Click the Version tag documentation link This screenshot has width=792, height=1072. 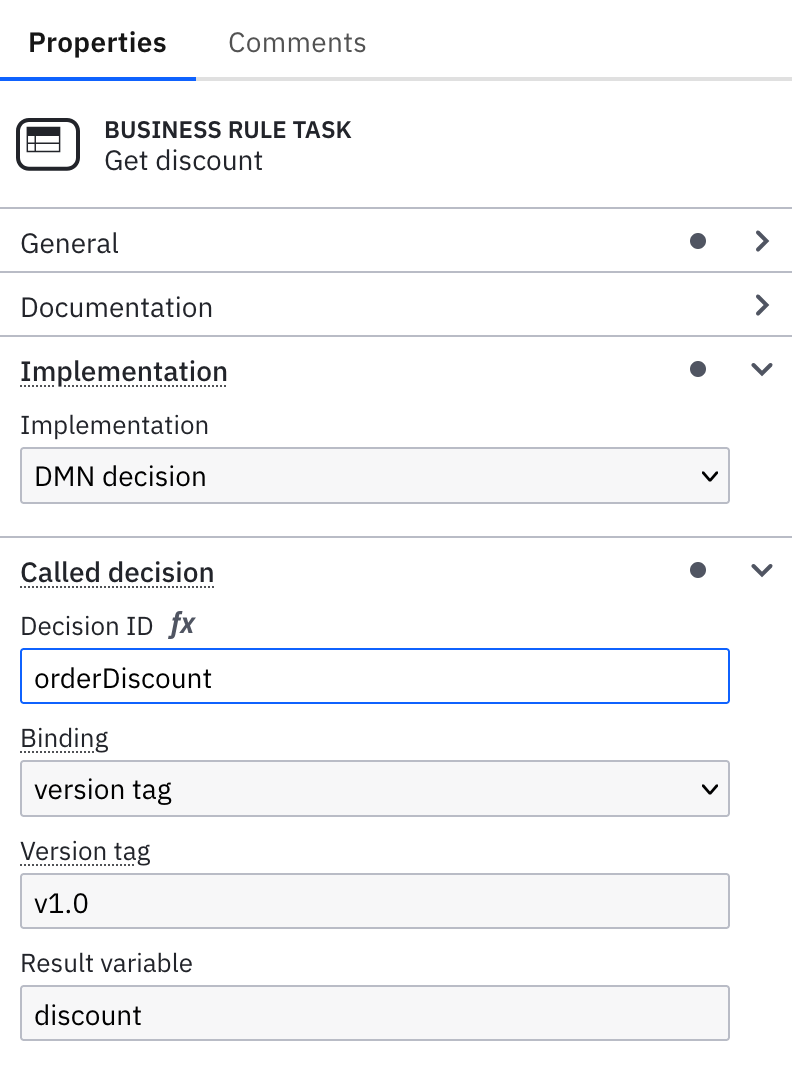tap(85, 851)
